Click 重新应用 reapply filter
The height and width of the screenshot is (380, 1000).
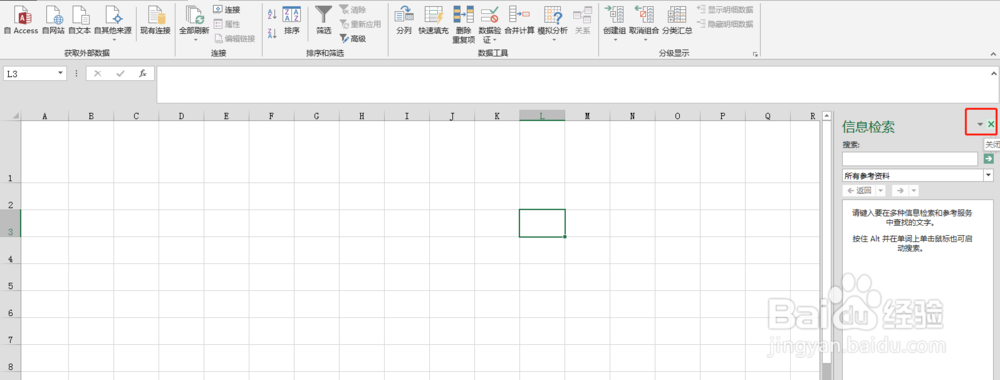tap(360, 24)
